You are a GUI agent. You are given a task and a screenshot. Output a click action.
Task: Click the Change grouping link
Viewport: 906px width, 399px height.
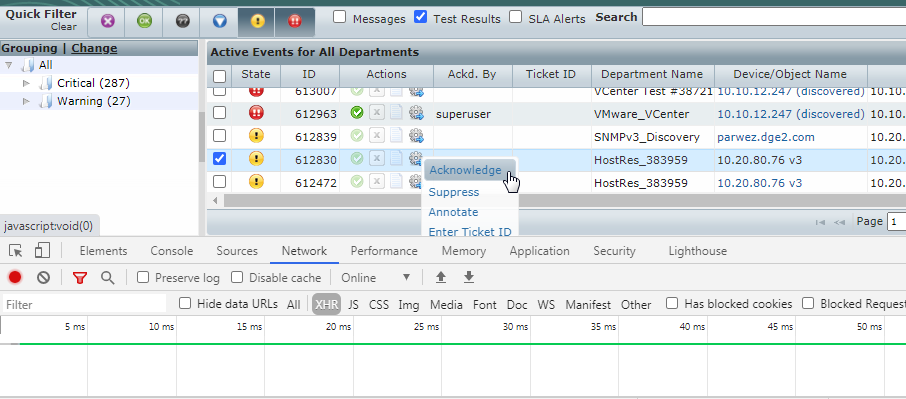pyautogui.click(x=94, y=48)
